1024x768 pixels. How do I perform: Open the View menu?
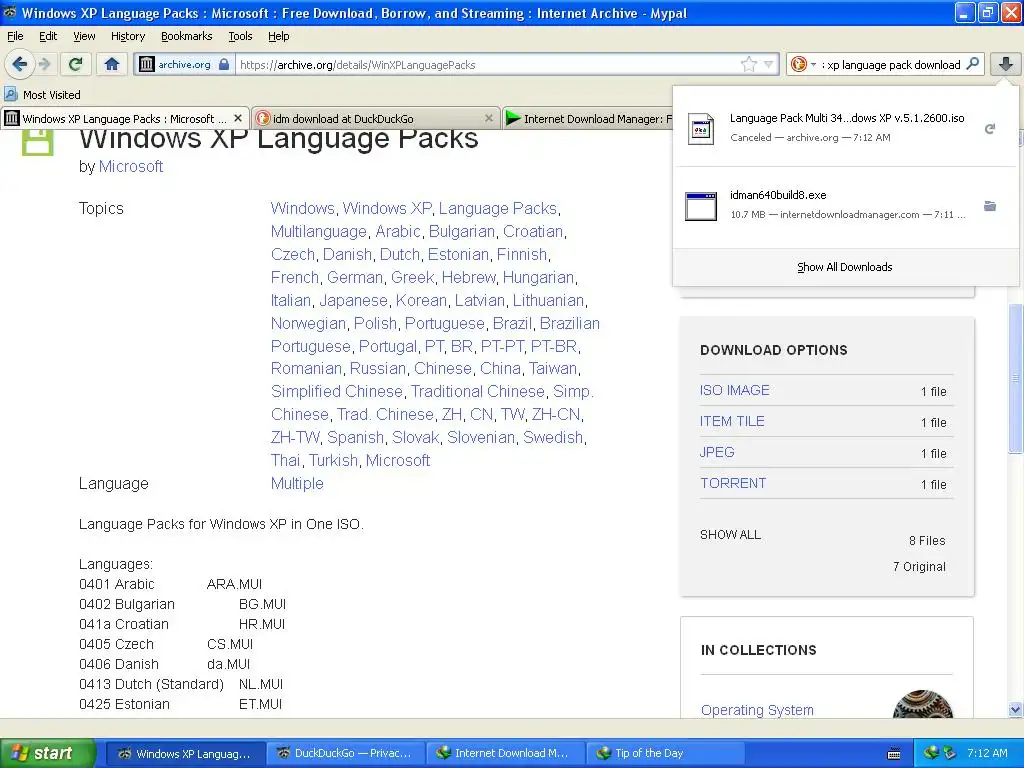pyautogui.click(x=84, y=36)
